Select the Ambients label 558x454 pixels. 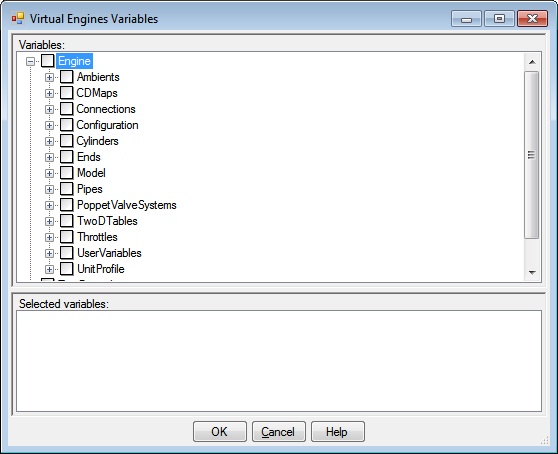[98, 77]
